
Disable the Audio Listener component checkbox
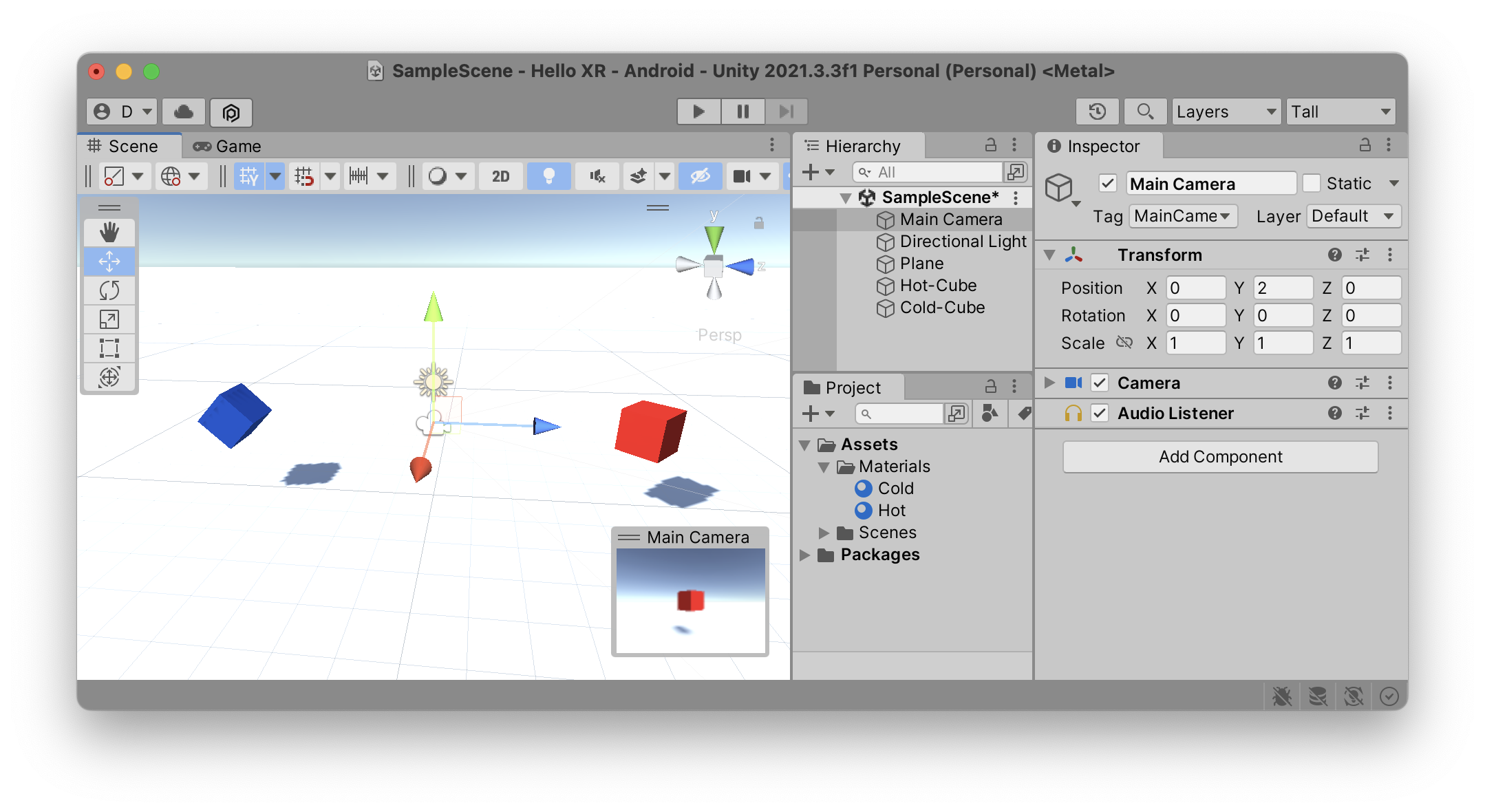[x=1099, y=413]
